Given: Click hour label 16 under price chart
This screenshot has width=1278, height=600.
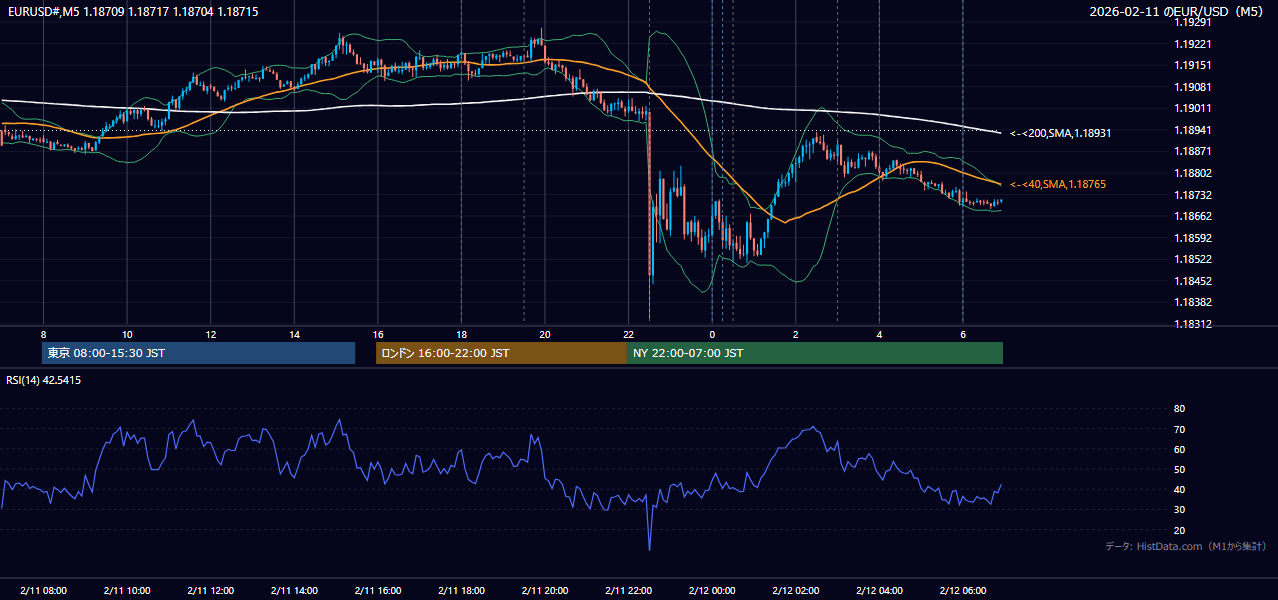Looking at the screenshot, I should pyautogui.click(x=378, y=334).
